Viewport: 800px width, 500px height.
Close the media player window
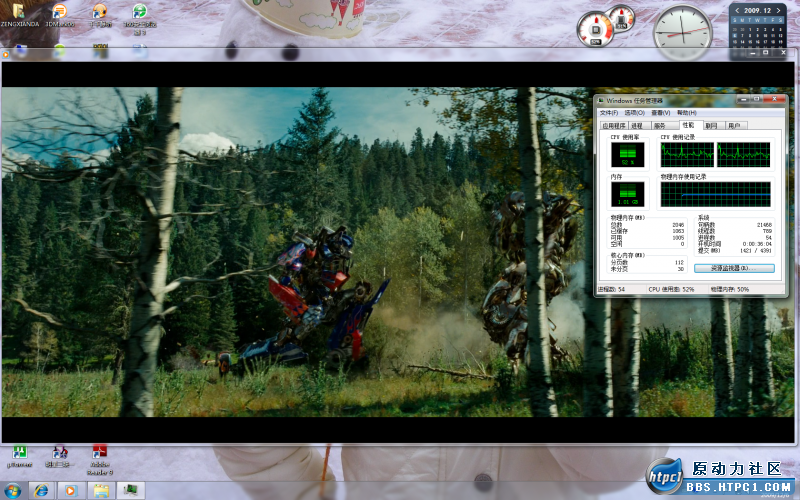click(783, 53)
